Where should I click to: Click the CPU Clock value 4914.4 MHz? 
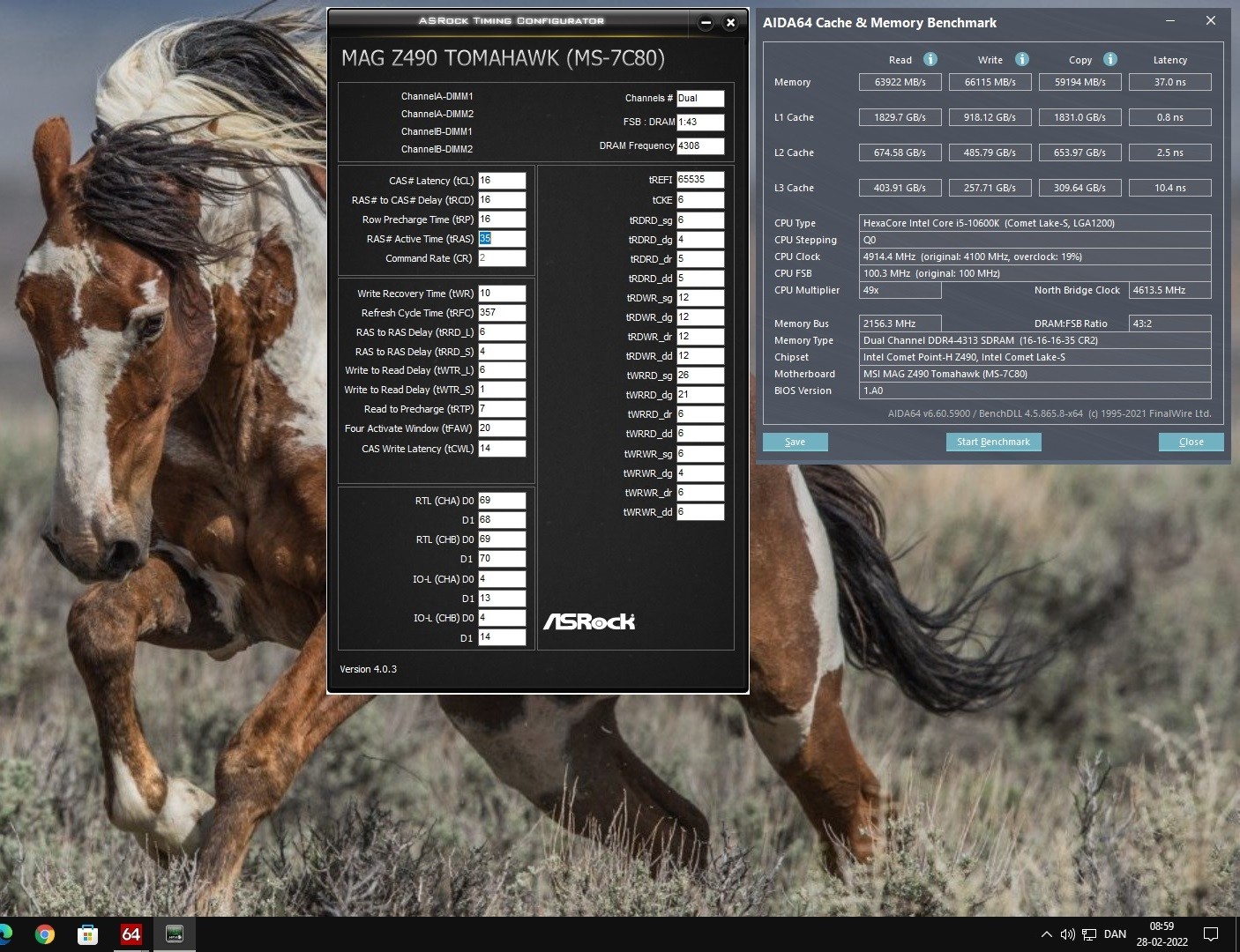click(1035, 257)
